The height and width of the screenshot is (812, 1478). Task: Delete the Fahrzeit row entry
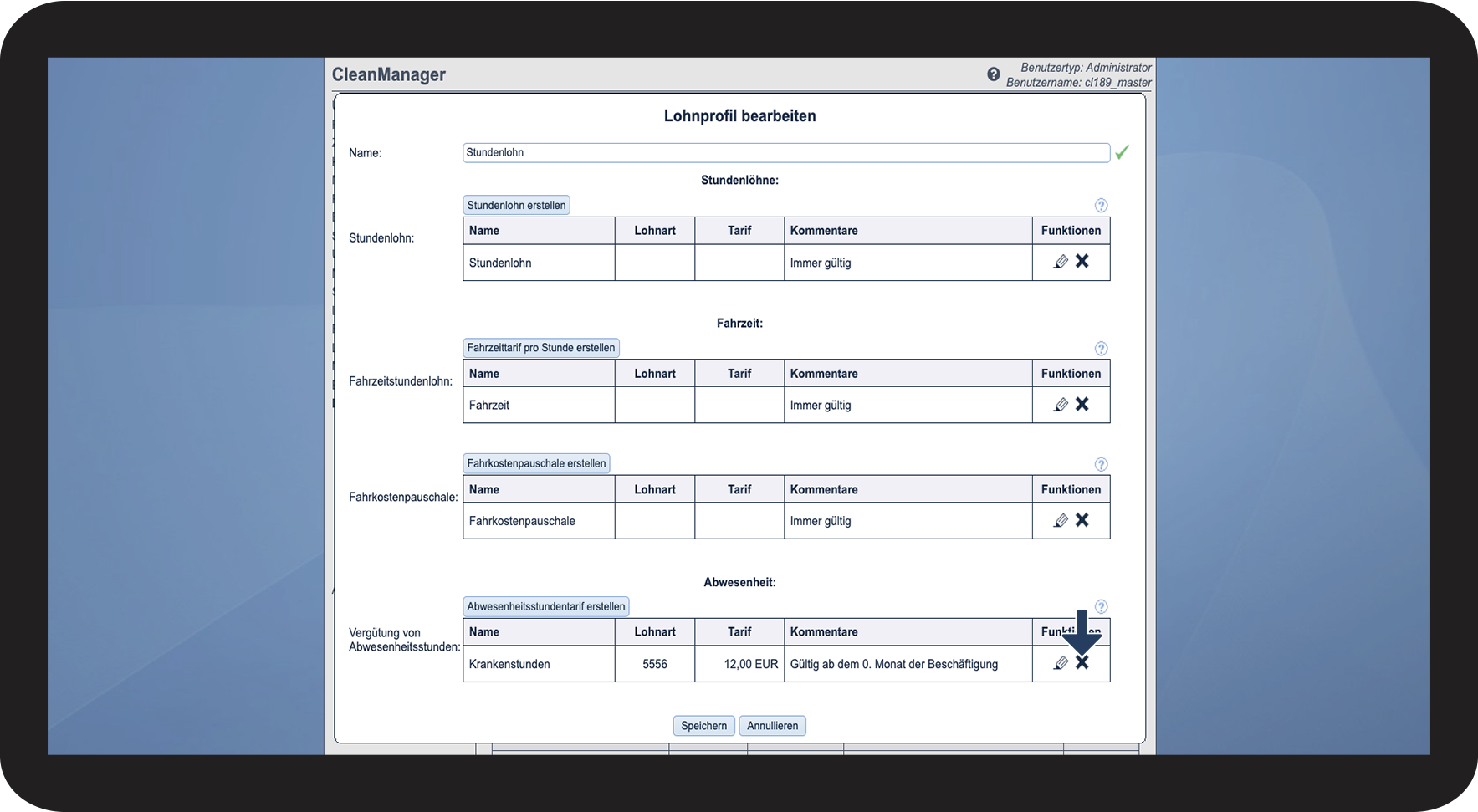(1082, 404)
